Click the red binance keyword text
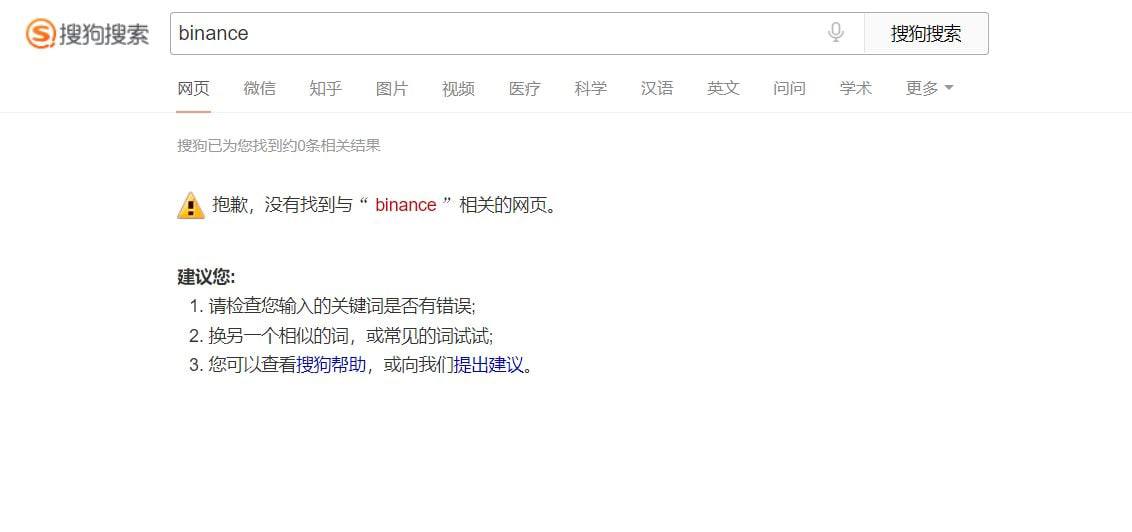The image size is (1132, 532). (x=406, y=206)
